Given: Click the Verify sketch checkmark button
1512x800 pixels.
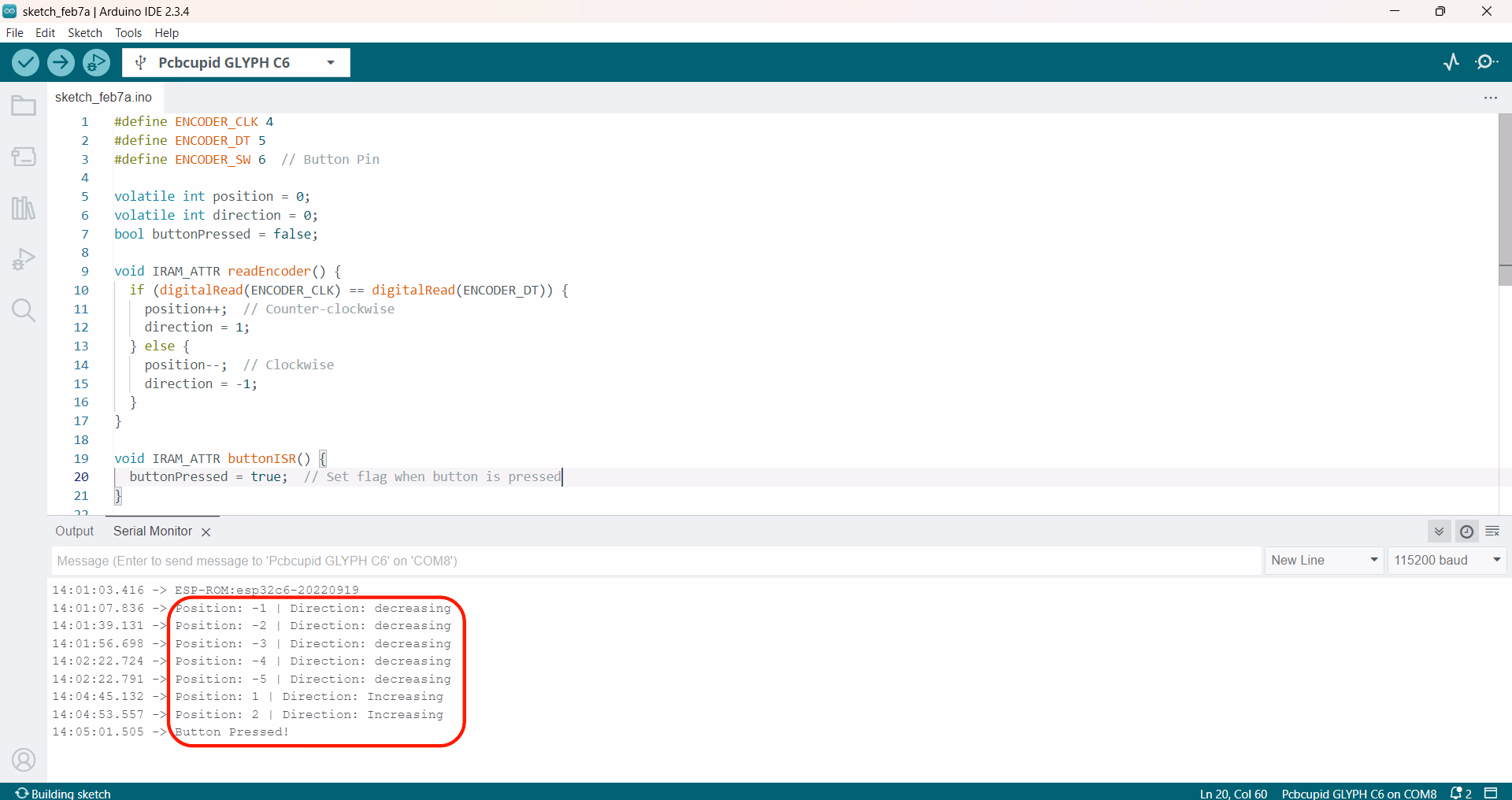Looking at the screenshot, I should [25, 62].
